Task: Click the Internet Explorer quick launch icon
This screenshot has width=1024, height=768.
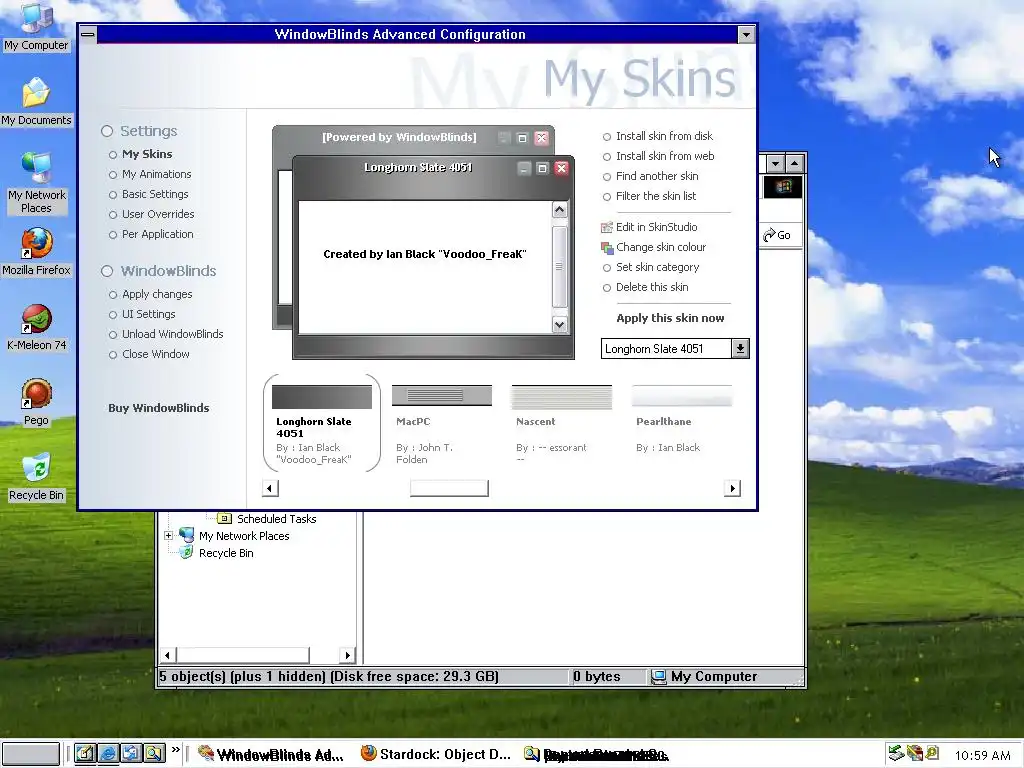Action: [x=108, y=753]
